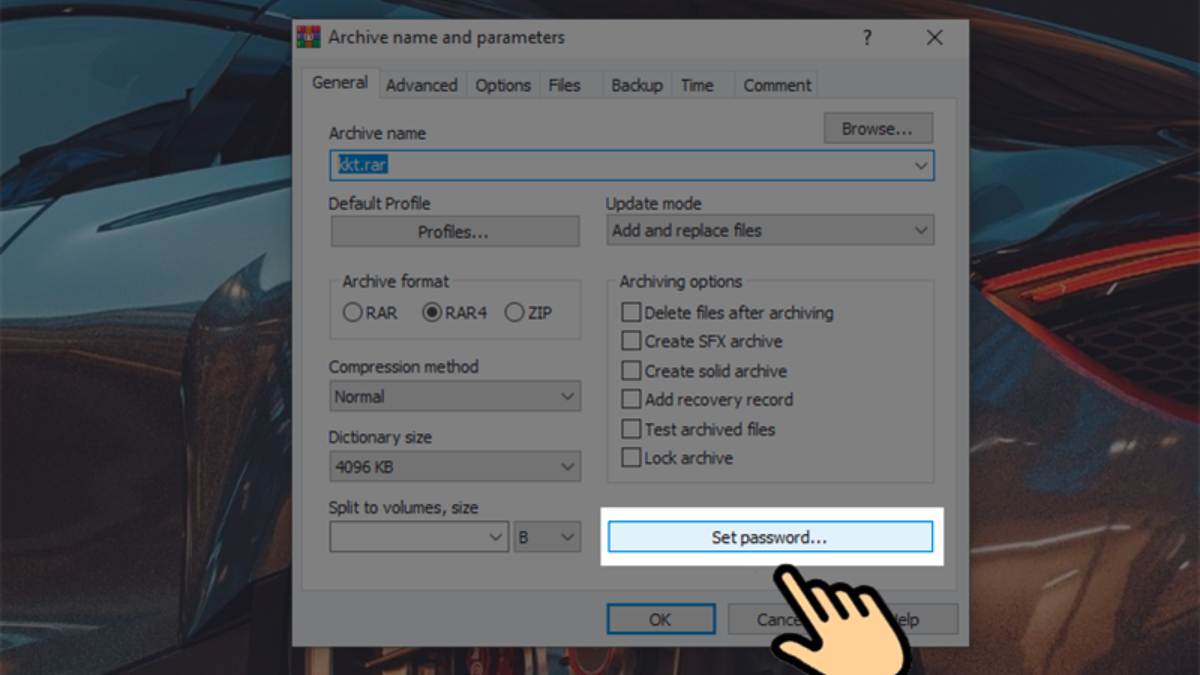
Task: Open the volume size unit dropdown
Action: click(567, 536)
